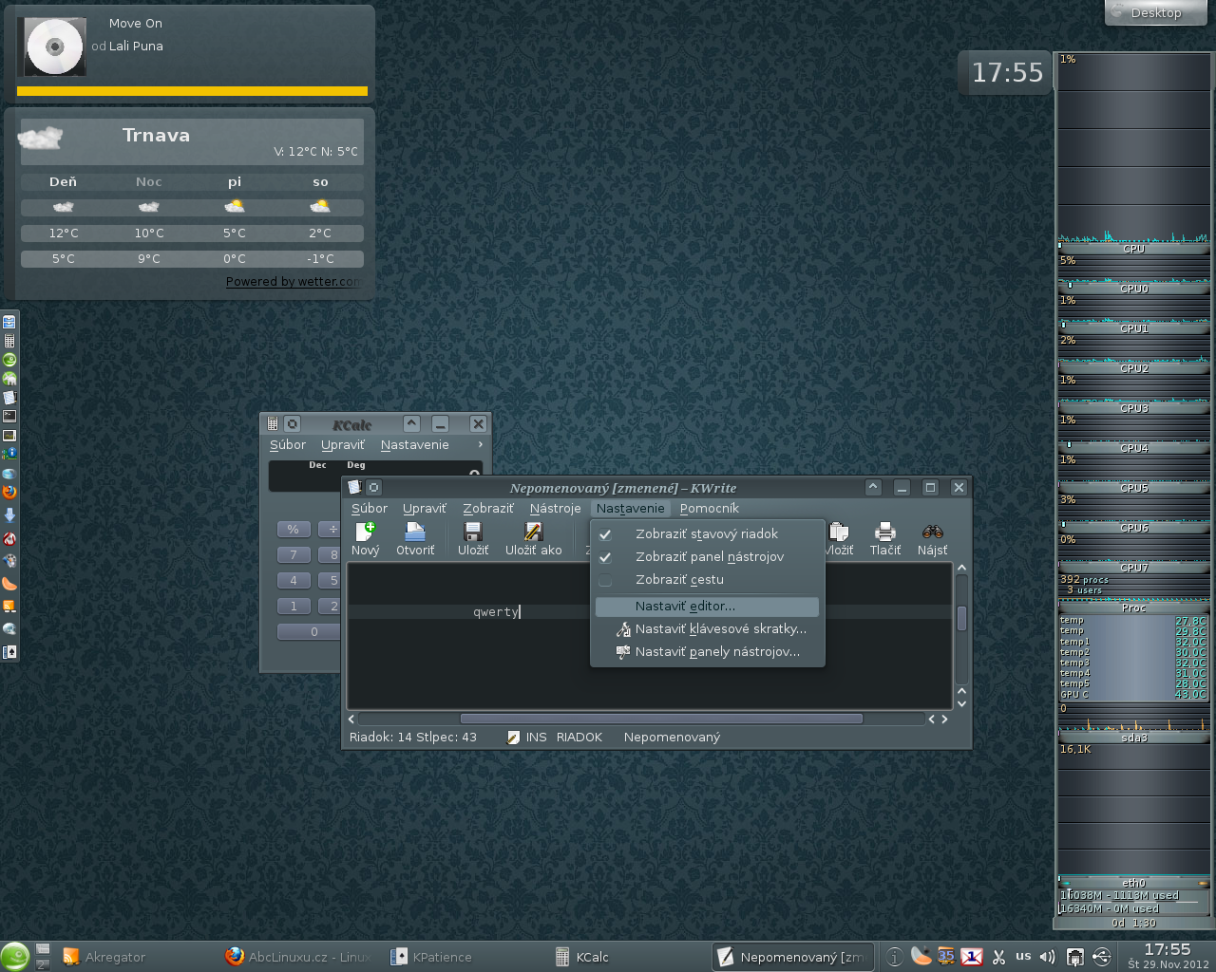The image size is (1216, 972).
Task: Click the us keyboard layout indicator
Action: pyautogui.click(x=1023, y=956)
